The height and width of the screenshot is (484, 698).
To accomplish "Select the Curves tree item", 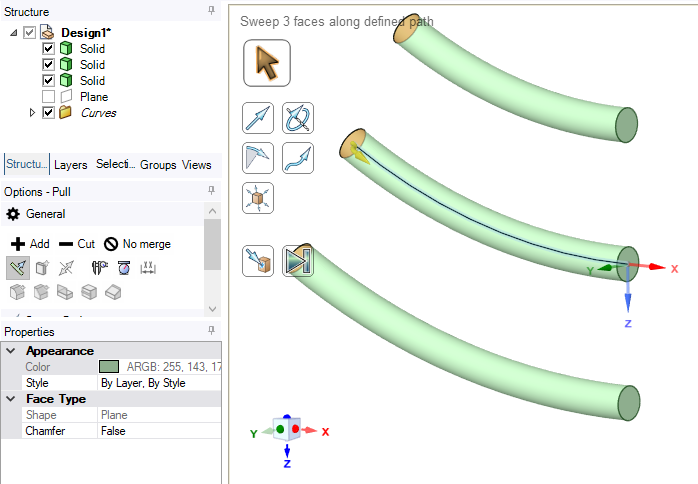I will click(98, 113).
